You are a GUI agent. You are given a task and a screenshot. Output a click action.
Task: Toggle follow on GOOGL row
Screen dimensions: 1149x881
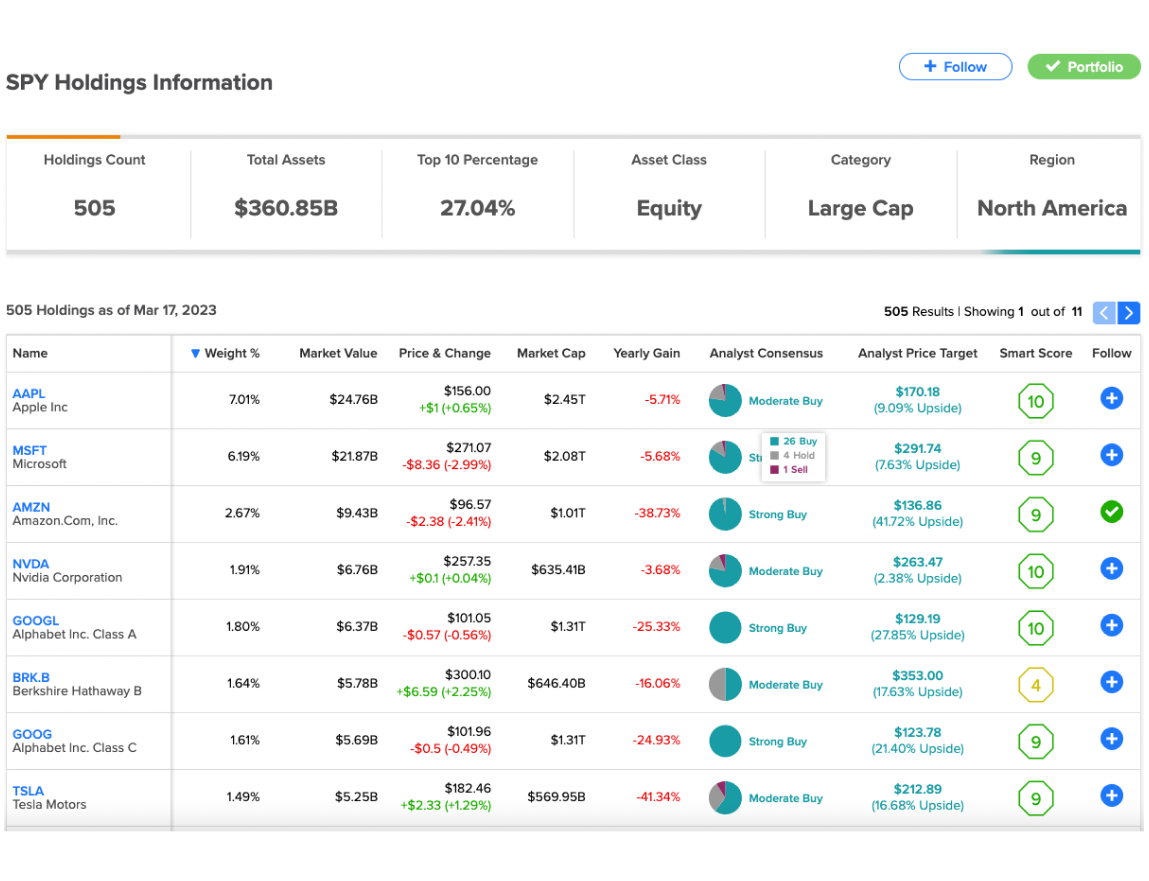1111,625
